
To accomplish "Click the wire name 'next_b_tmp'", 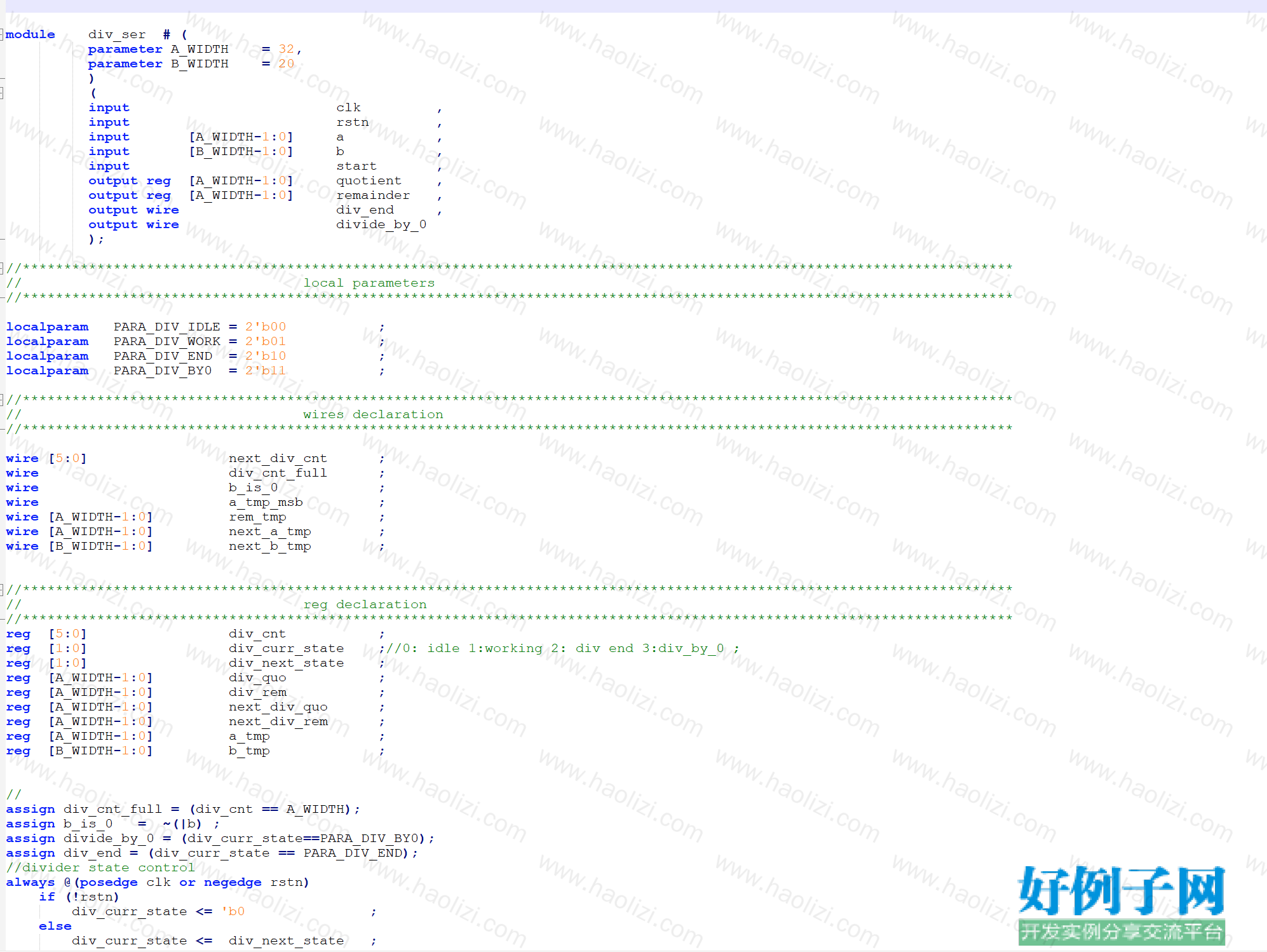I will [270, 546].
